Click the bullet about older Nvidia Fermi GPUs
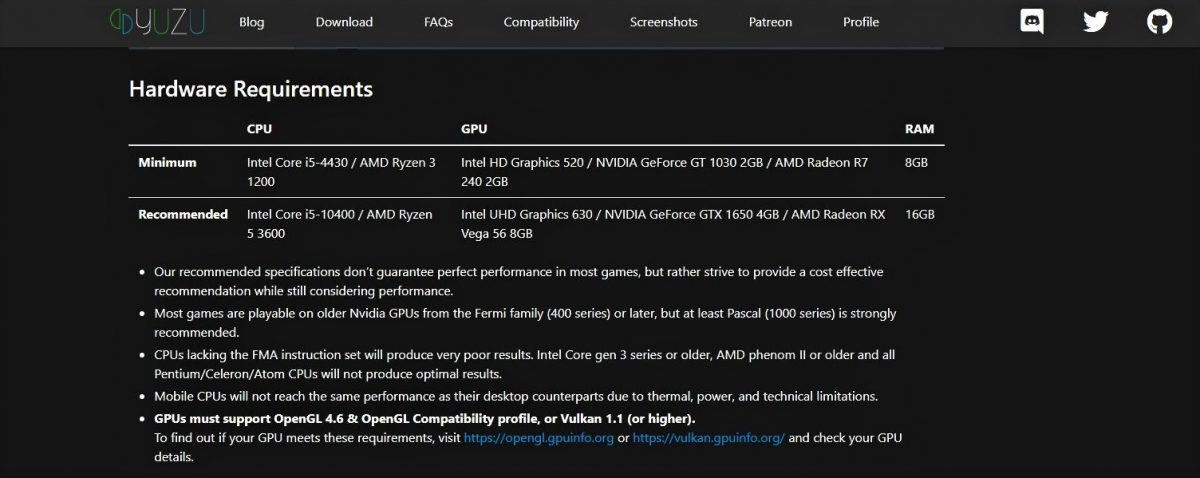The width and height of the screenshot is (1200, 478). click(x=525, y=323)
